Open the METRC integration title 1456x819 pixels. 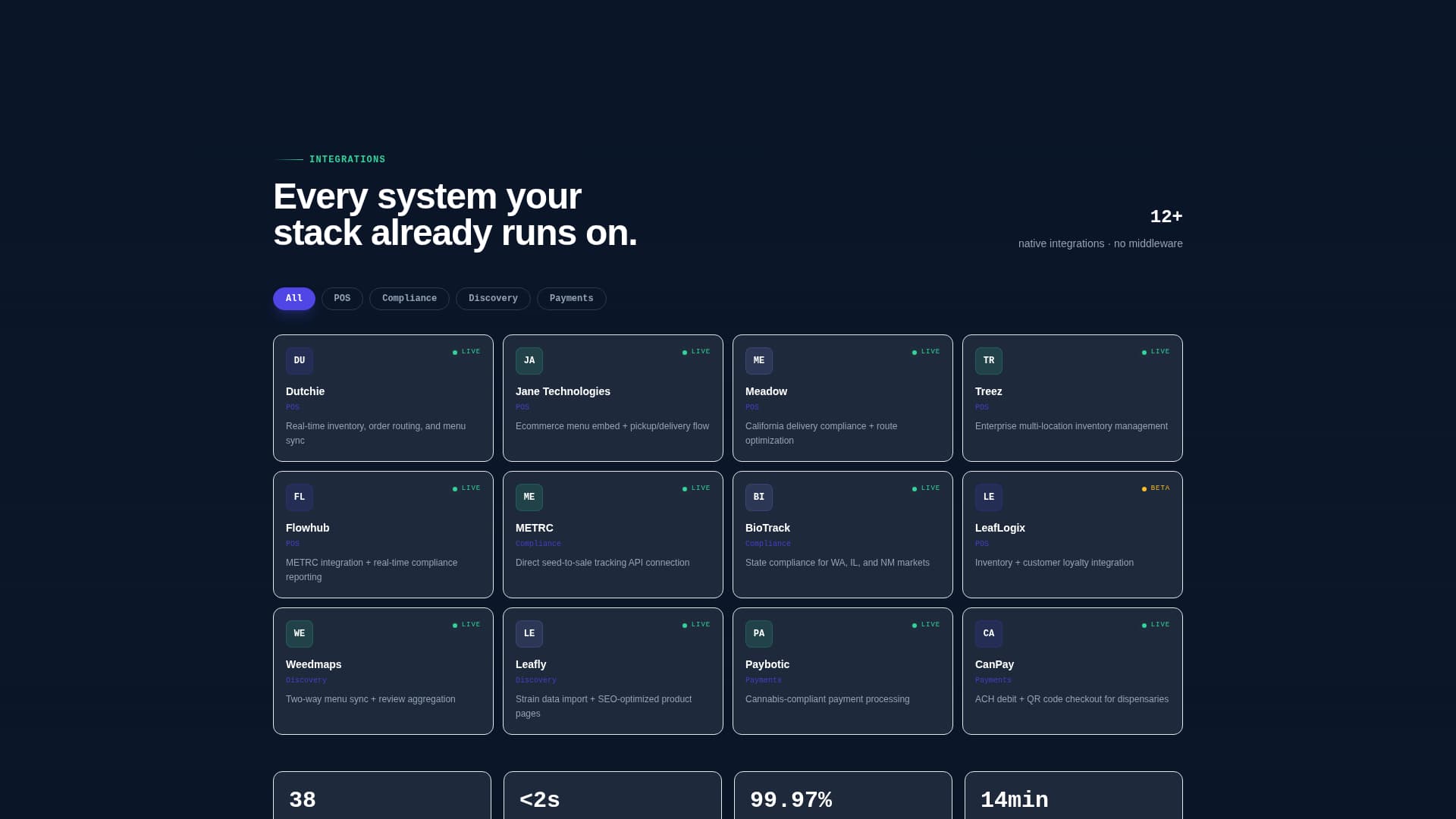[535, 528]
